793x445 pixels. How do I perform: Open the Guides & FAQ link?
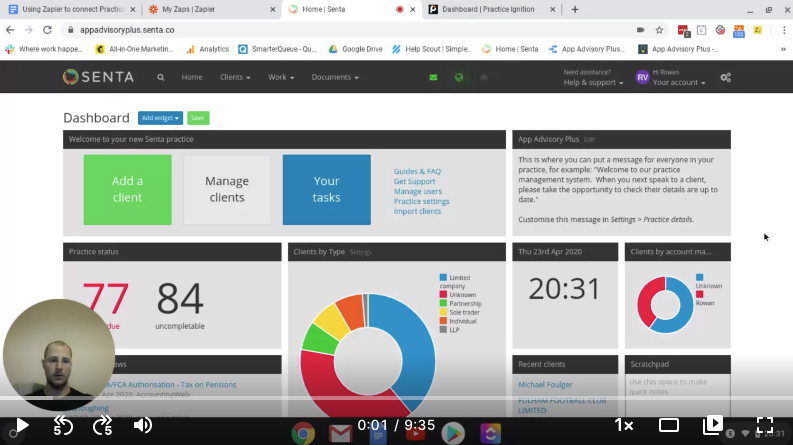tap(417, 171)
